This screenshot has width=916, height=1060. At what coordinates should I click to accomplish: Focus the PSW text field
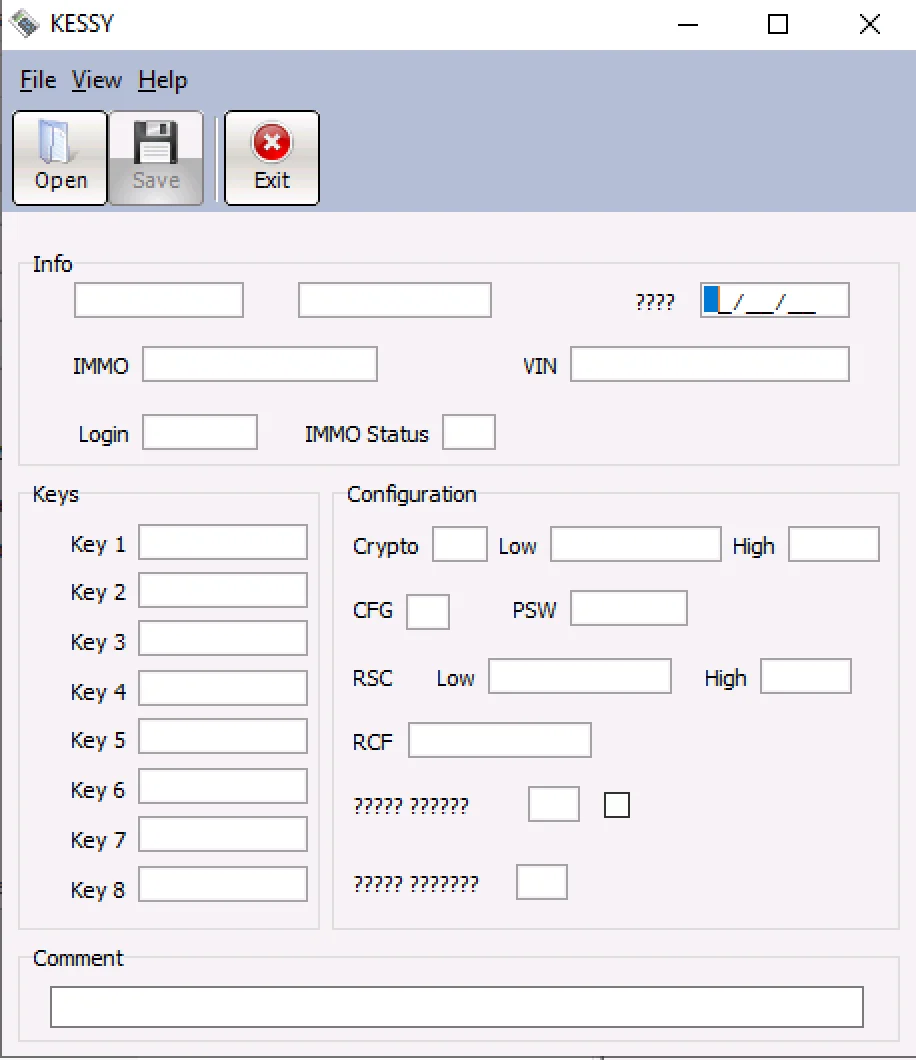[629, 608]
